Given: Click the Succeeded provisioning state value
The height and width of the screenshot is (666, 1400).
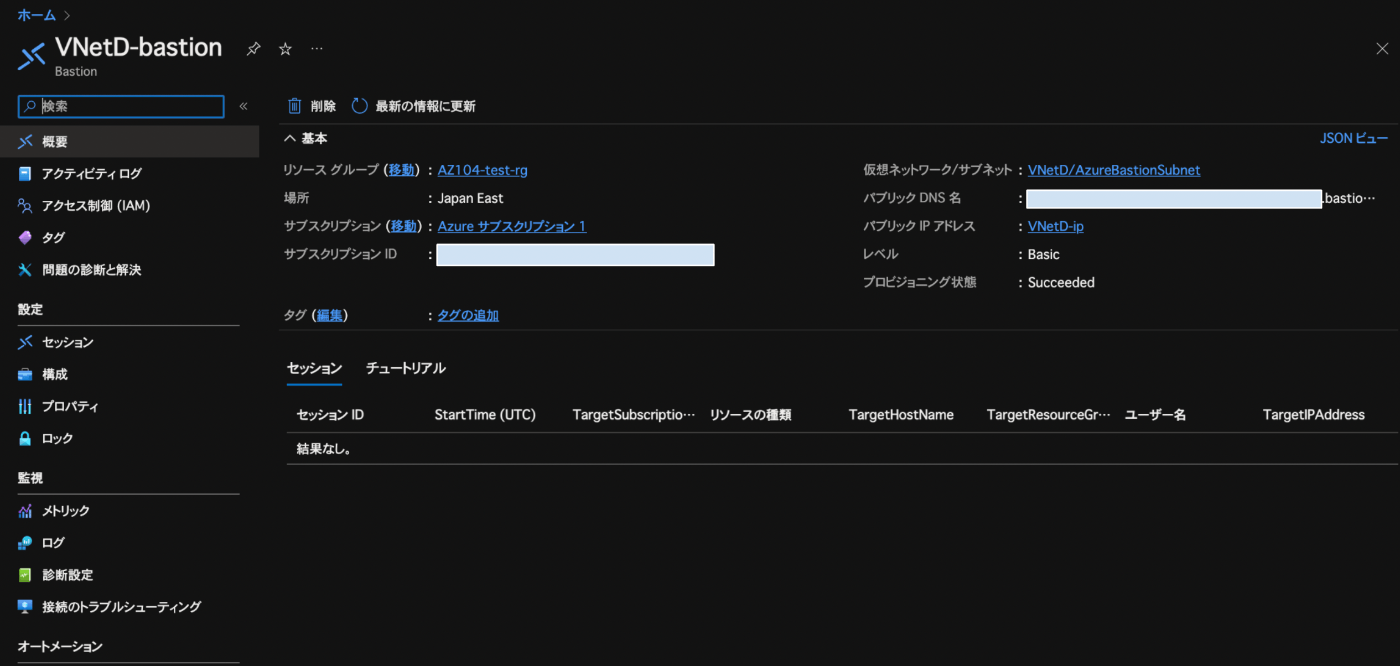Looking at the screenshot, I should coord(1061,282).
